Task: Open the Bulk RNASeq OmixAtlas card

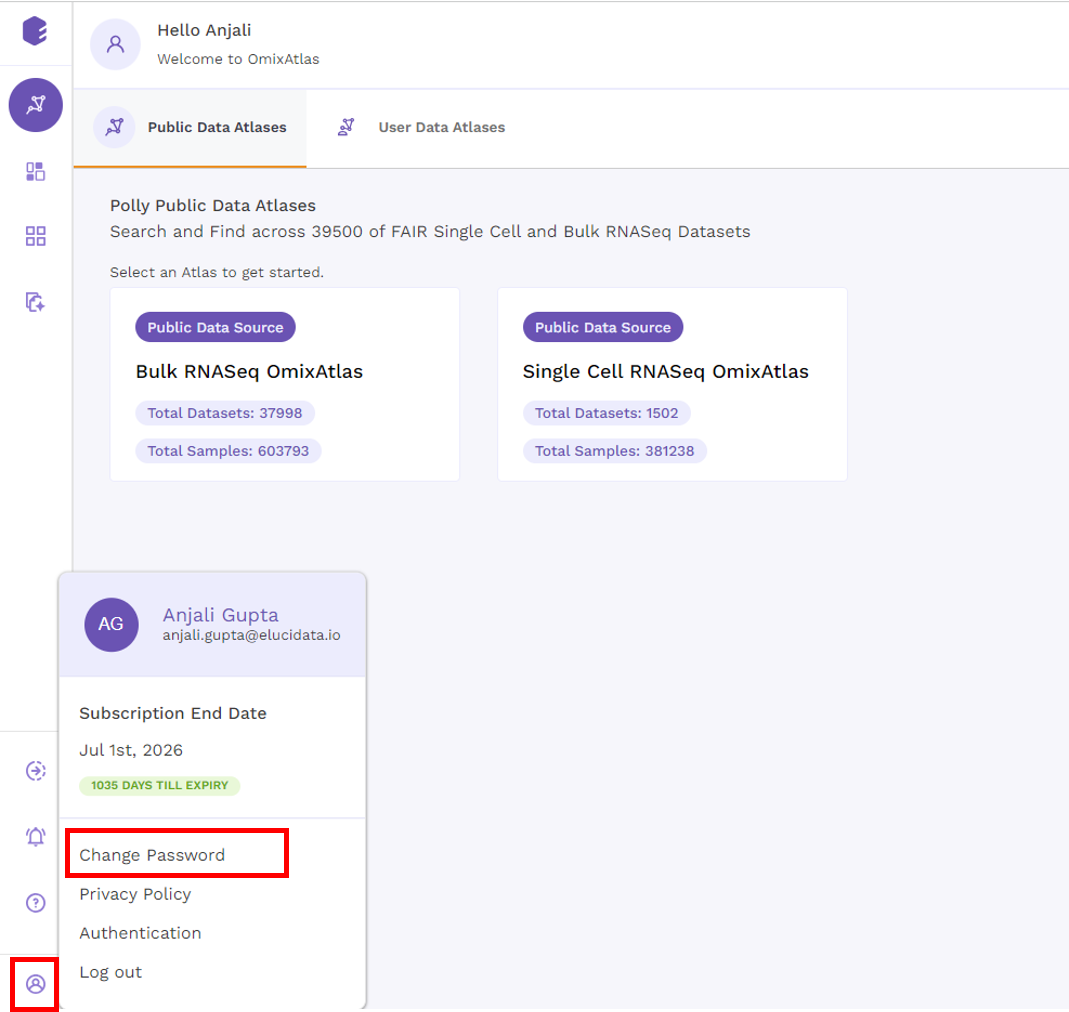Action: pos(284,385)
